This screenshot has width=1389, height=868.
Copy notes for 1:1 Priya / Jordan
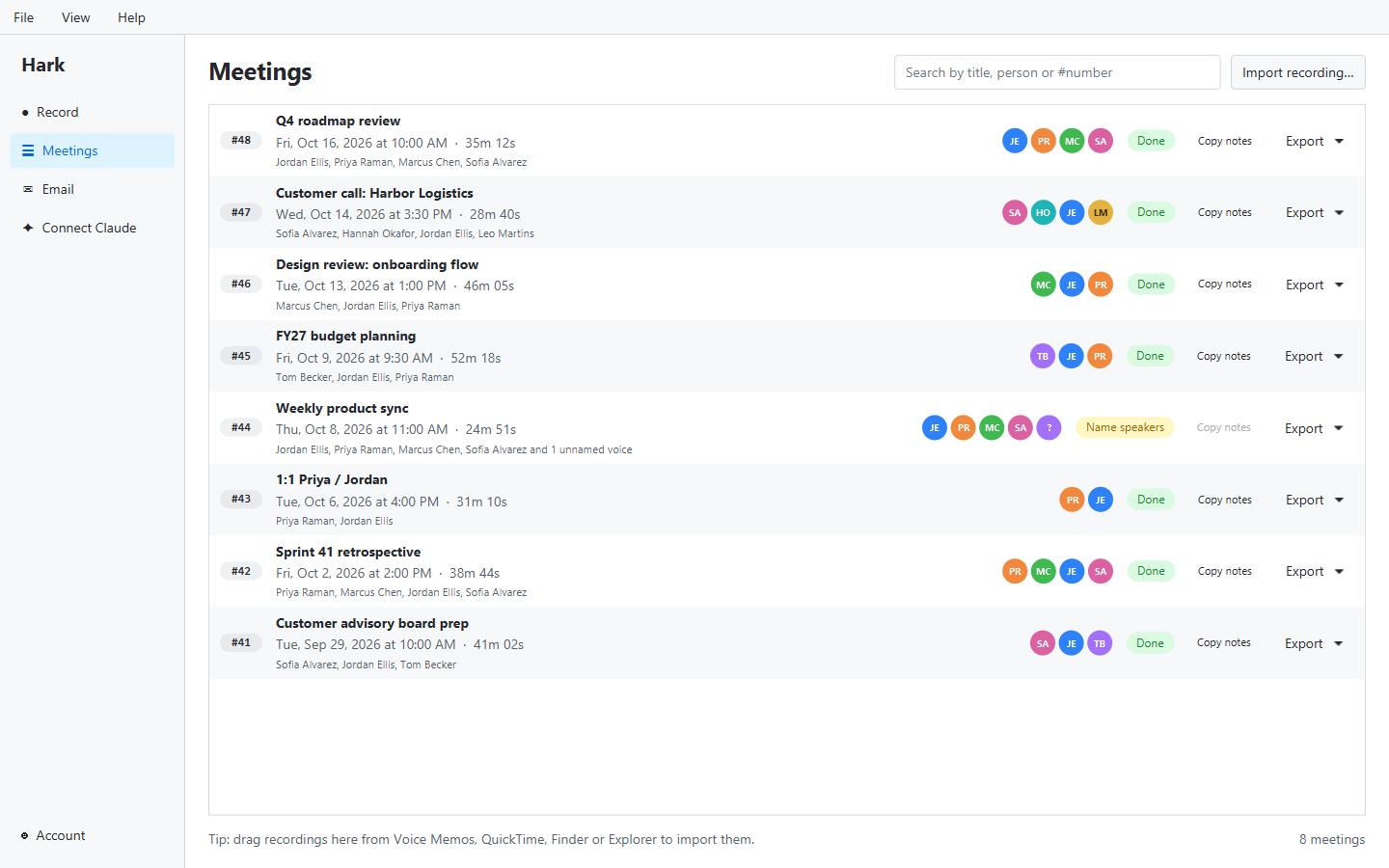coord(1225,500)
